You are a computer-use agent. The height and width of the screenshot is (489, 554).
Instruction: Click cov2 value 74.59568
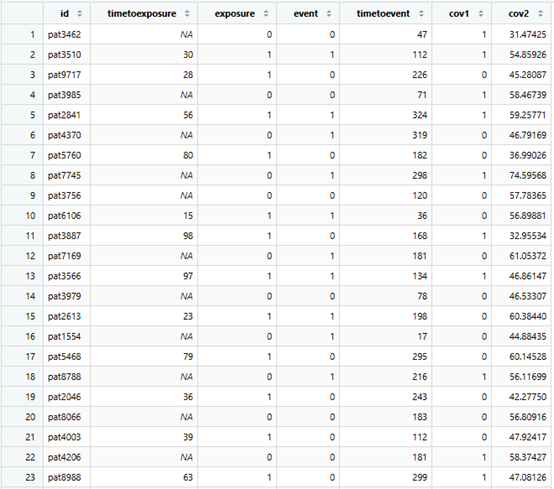(x=528, y=176)
